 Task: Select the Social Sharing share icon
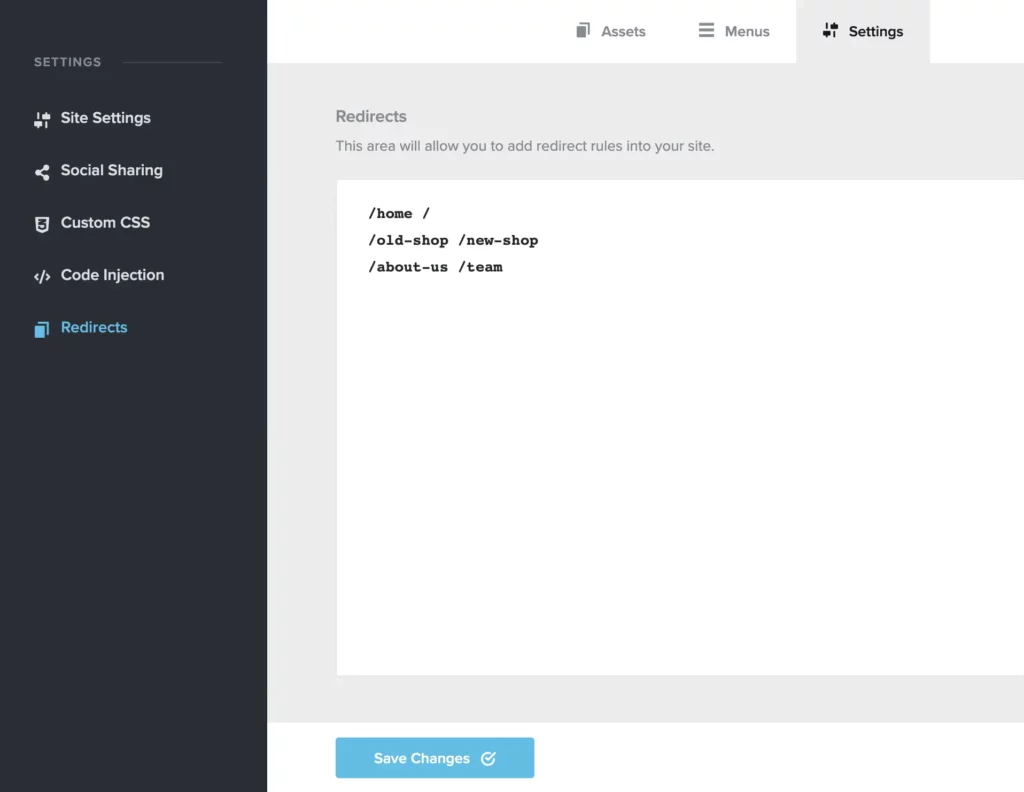click(42, 170)
